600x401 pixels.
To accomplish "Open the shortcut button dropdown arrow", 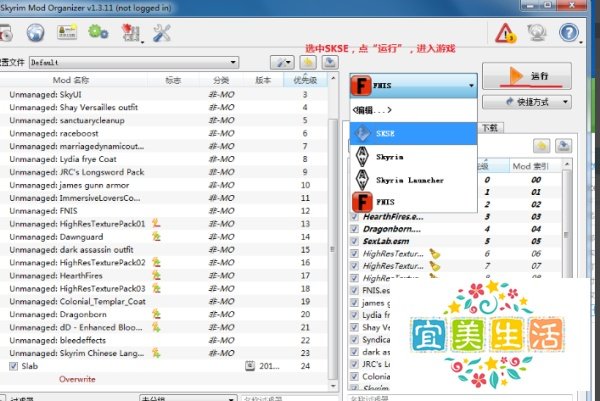I will coord(565,102).
